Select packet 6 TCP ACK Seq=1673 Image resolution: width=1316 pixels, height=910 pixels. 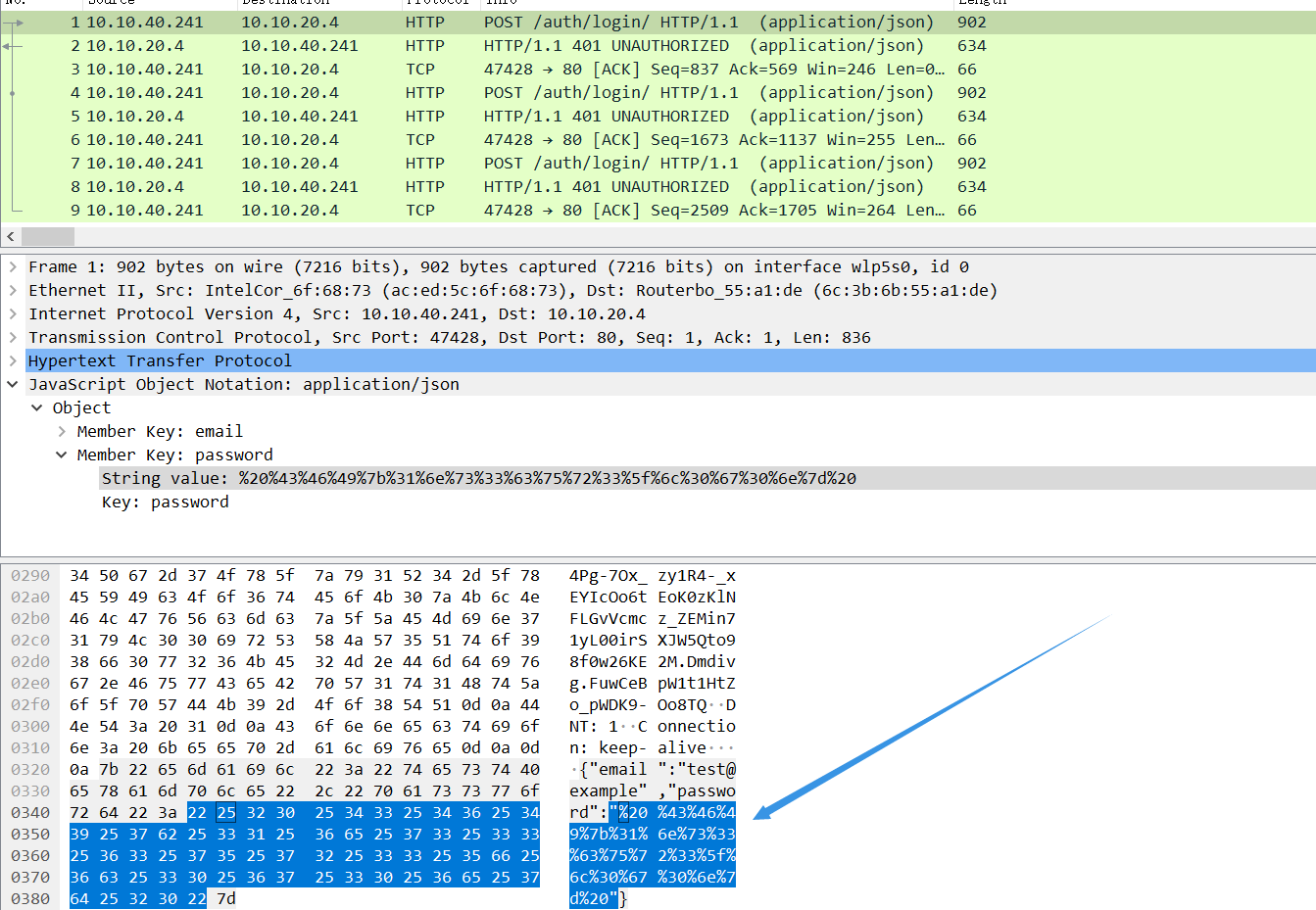click(x=658, y=139)
